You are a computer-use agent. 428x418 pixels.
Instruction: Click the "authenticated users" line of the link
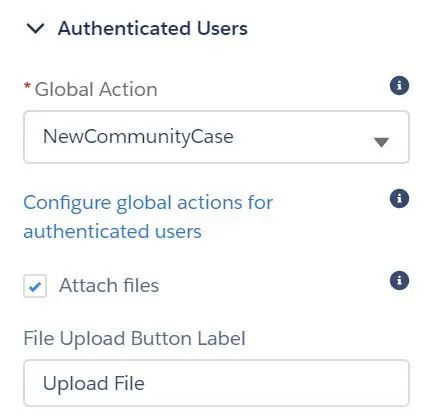click(112, 231)
